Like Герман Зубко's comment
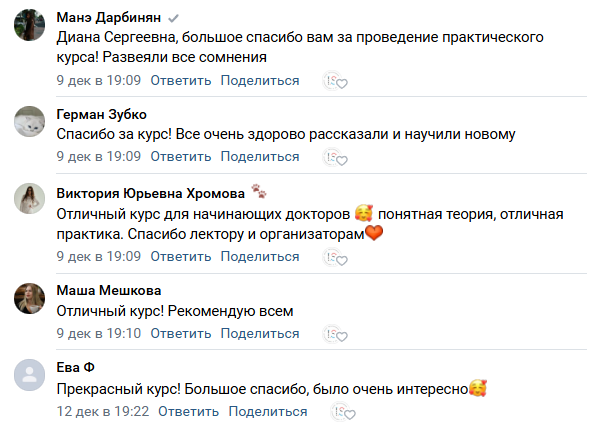The image size is (610, 436). pos(334,157)
